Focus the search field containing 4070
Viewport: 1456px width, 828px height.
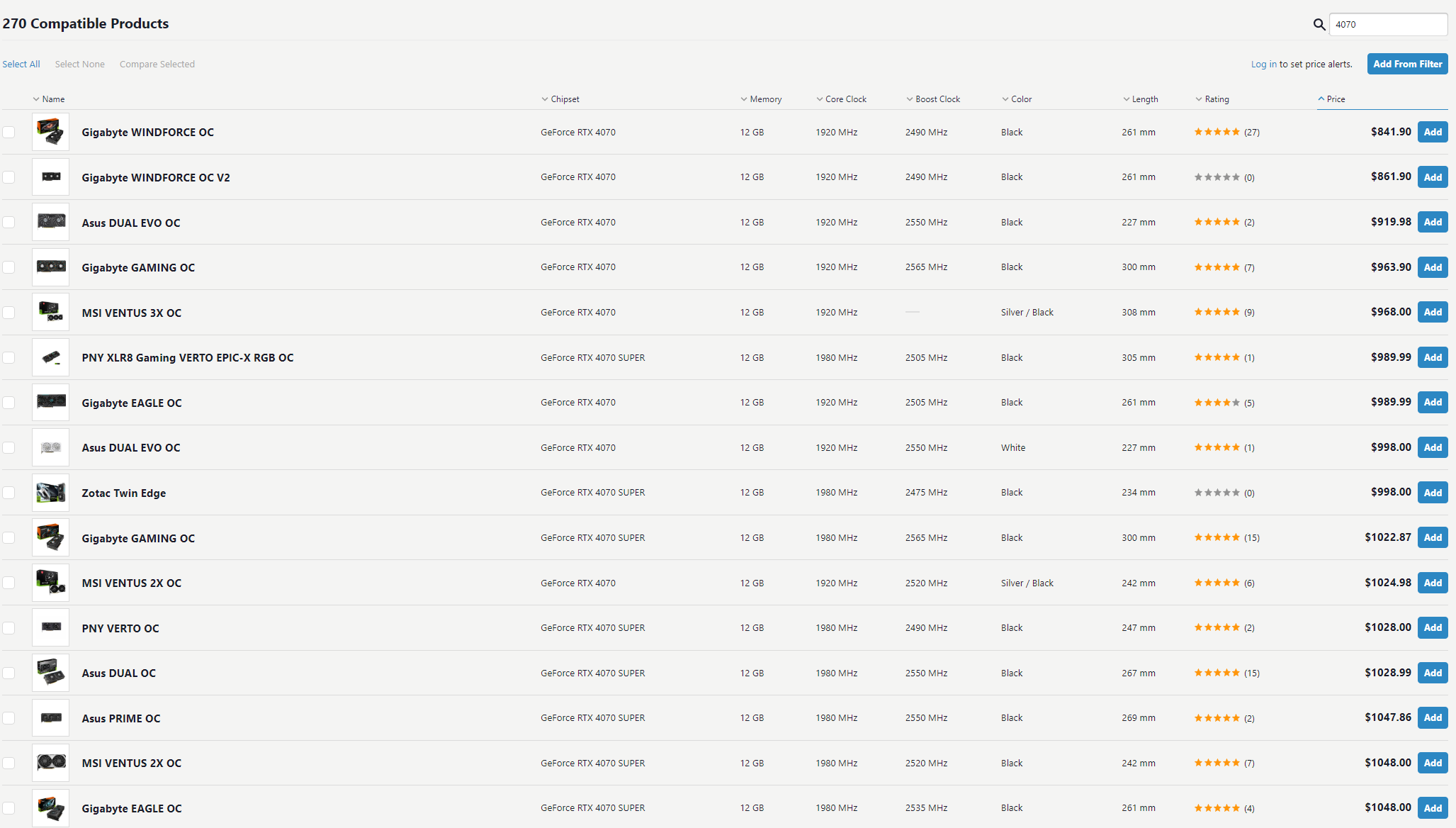[x=1387, y=25]
